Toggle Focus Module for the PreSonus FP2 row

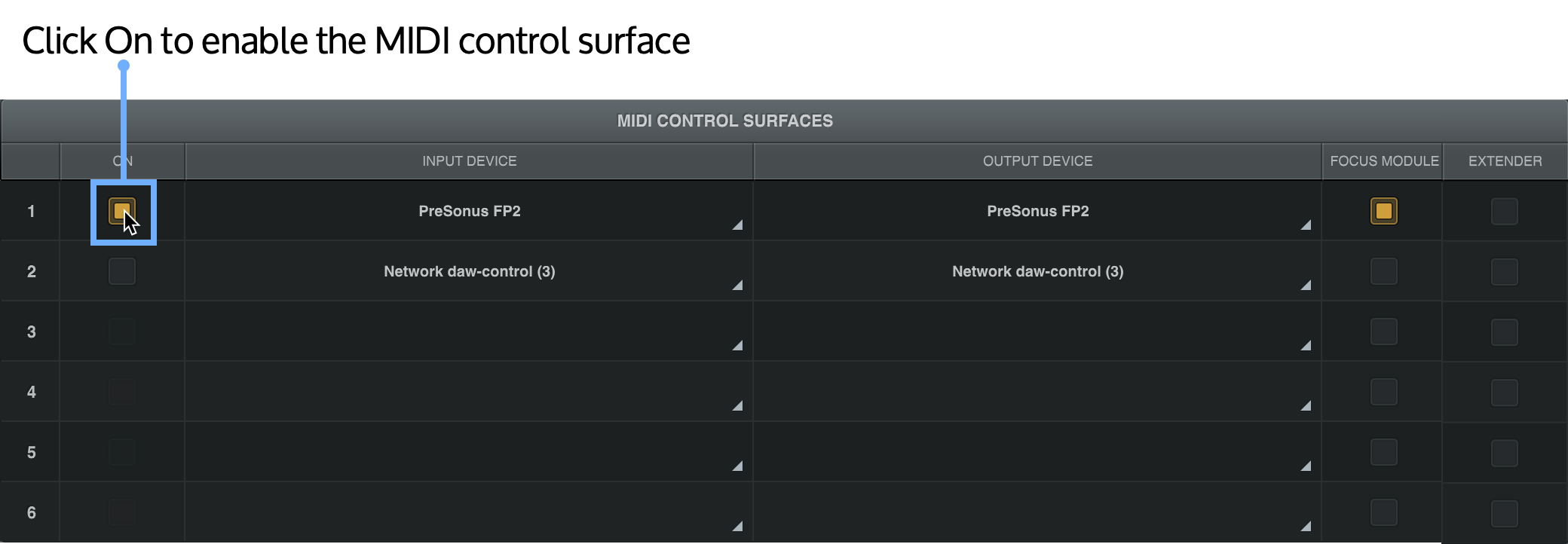(x=1383, y=212)
